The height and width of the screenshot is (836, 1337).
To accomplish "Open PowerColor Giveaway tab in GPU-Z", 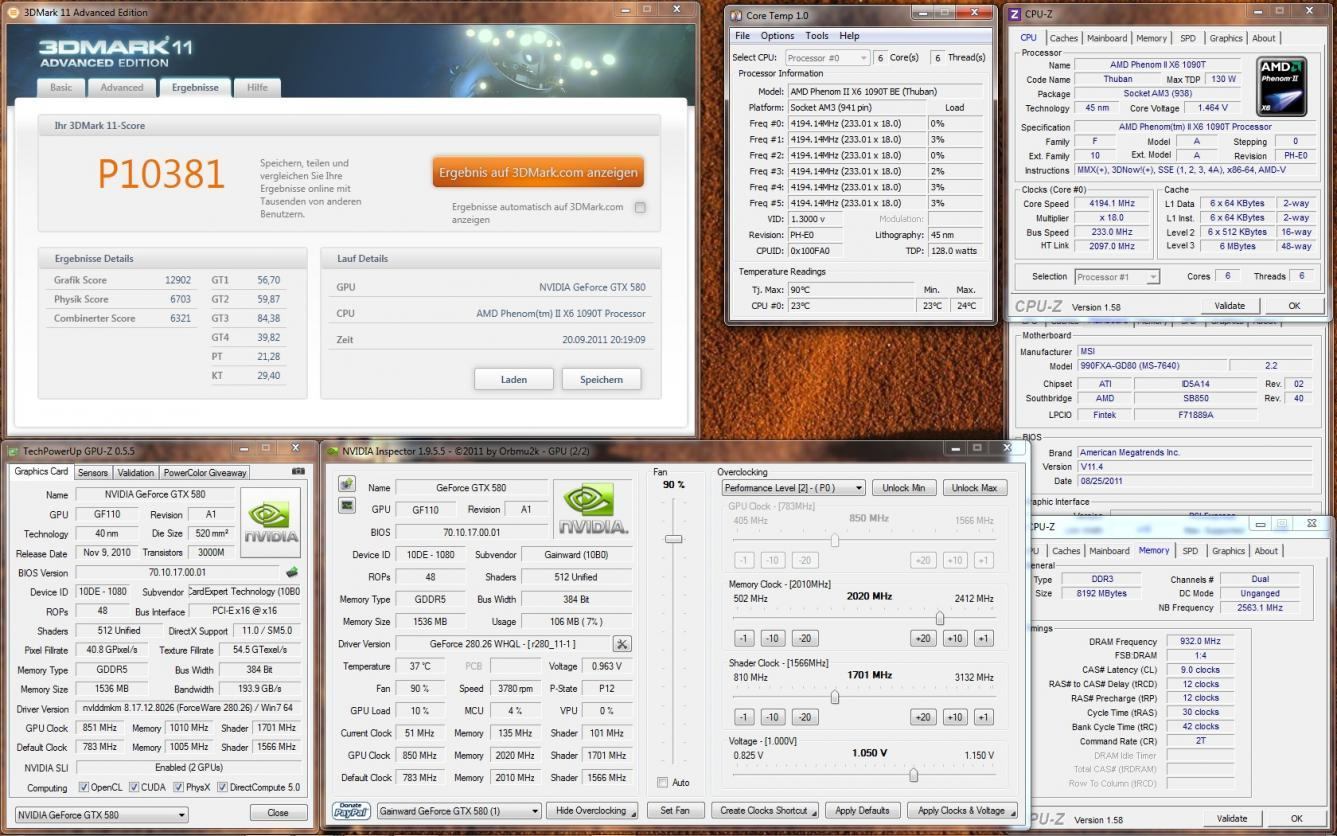I will pyautogui.click(x=205, y=473).
